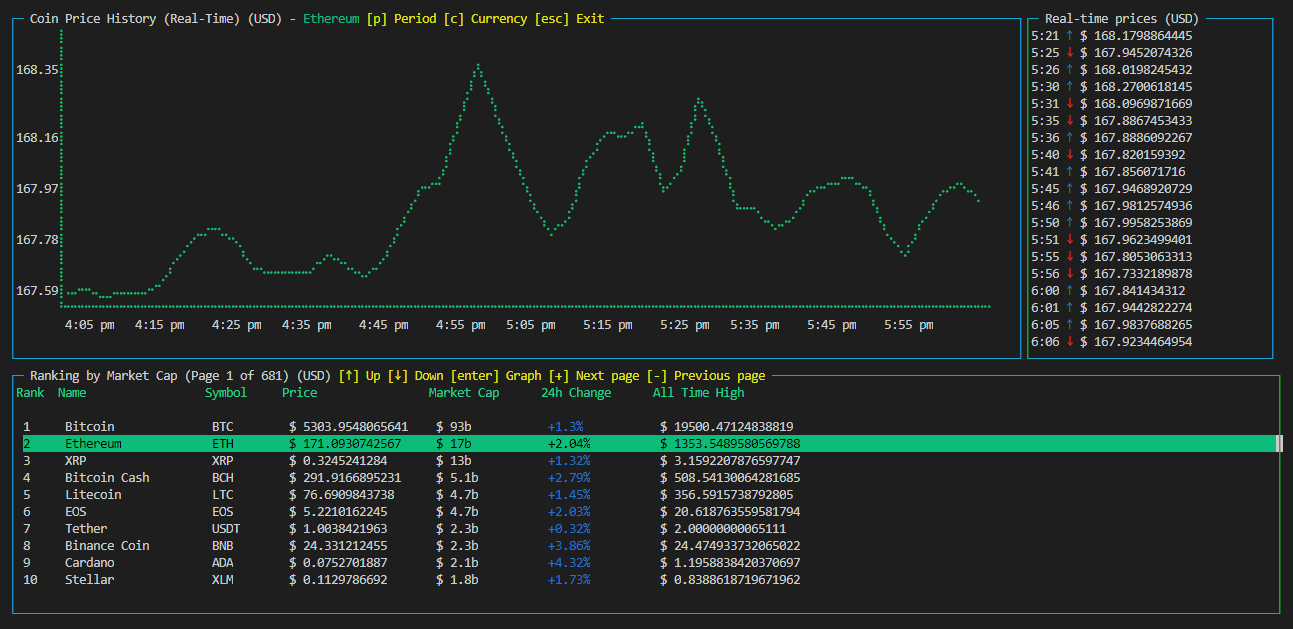The image size is (1293, 629).
Task: Click the scrollbar thumb on Ethereum row
Action: 1279,444
